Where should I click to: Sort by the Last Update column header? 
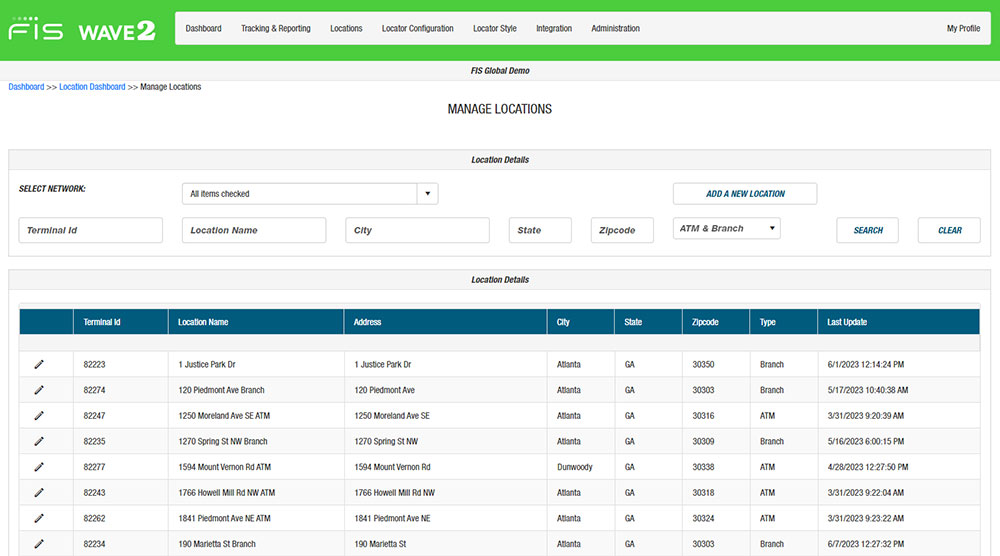(x=847, y=322)
